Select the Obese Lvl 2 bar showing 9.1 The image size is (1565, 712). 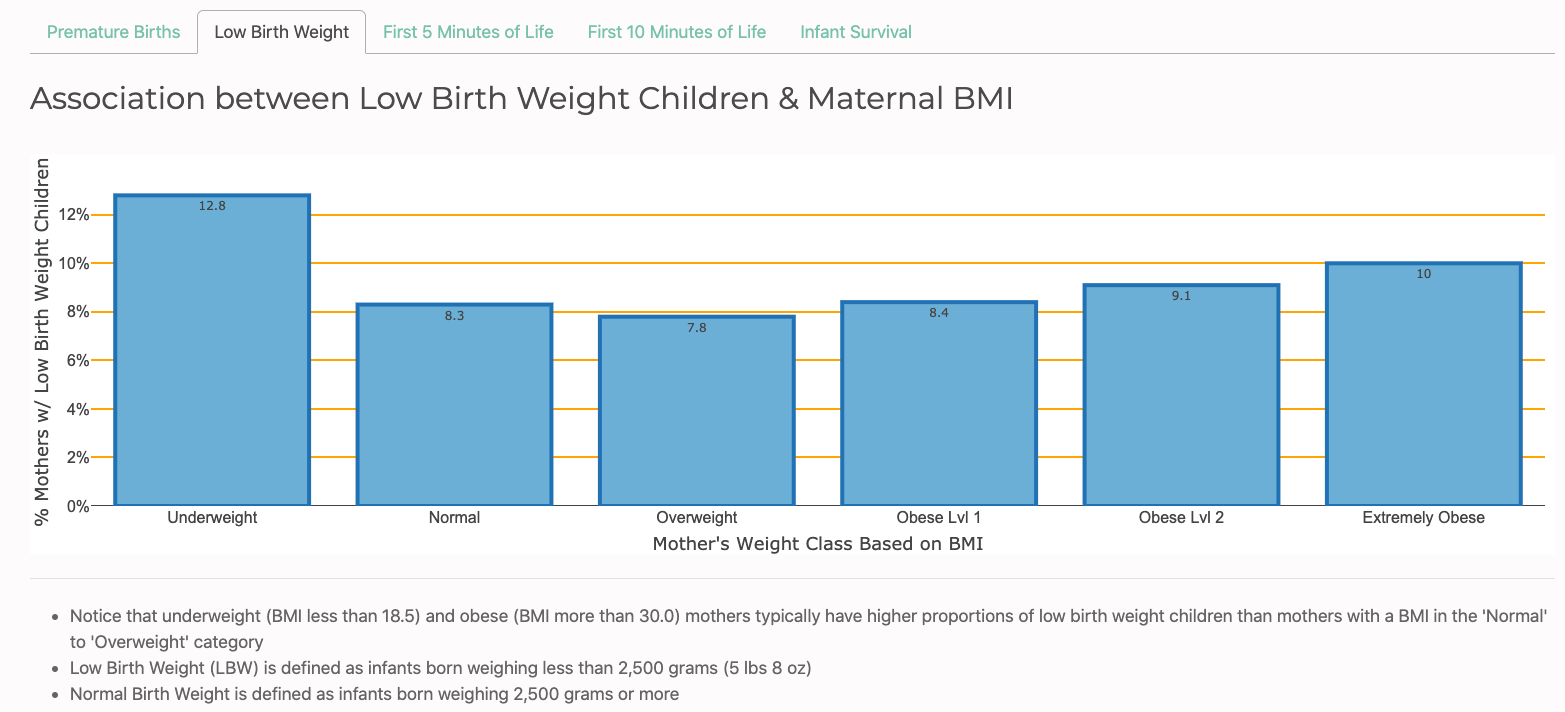point(1181,395)
